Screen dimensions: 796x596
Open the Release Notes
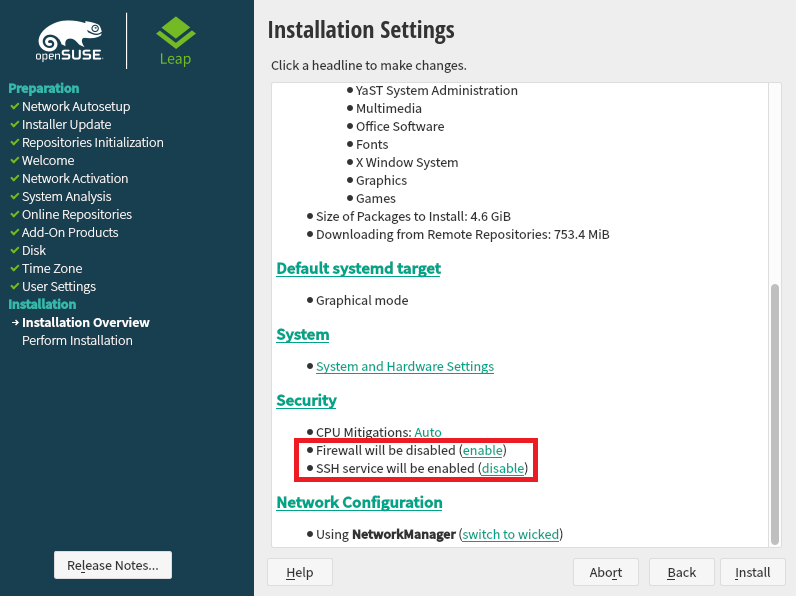[x=113, y=565]
